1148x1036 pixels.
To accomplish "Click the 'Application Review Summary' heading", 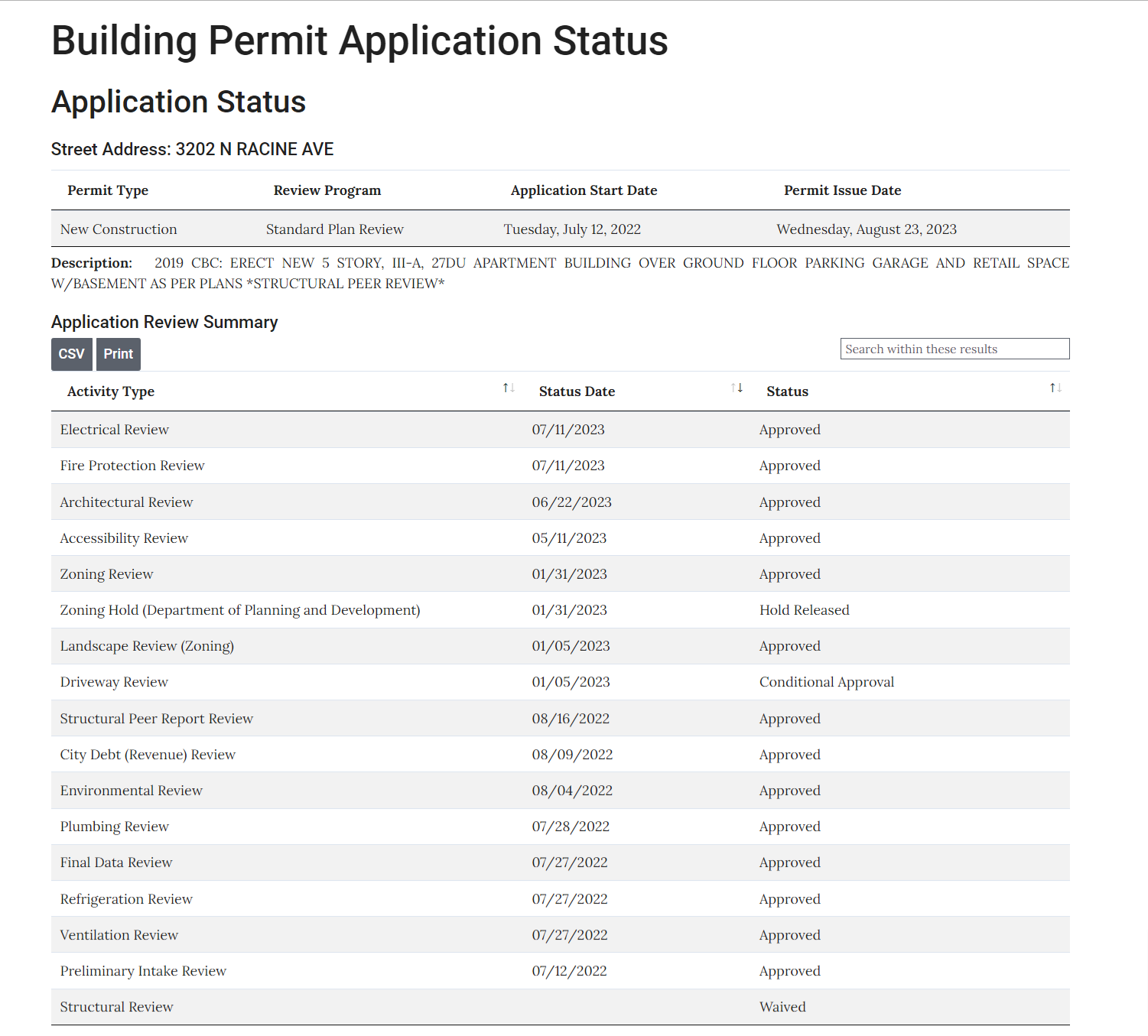I will [164, 322].
